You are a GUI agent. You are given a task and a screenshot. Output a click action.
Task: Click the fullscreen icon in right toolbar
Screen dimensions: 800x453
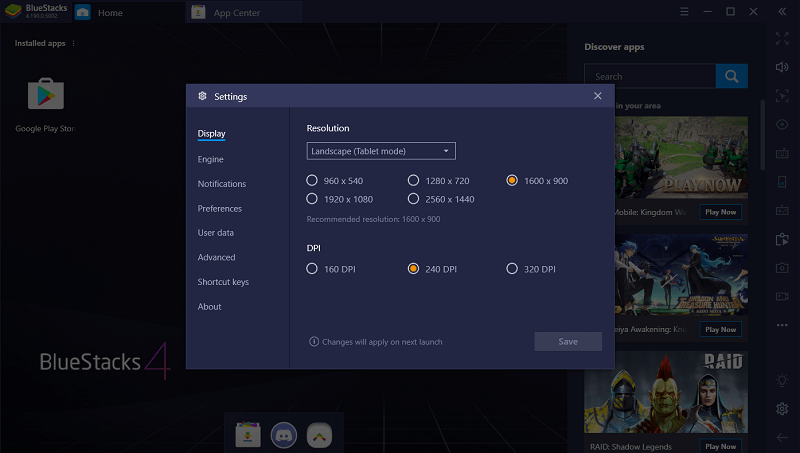tap(782, 38)
